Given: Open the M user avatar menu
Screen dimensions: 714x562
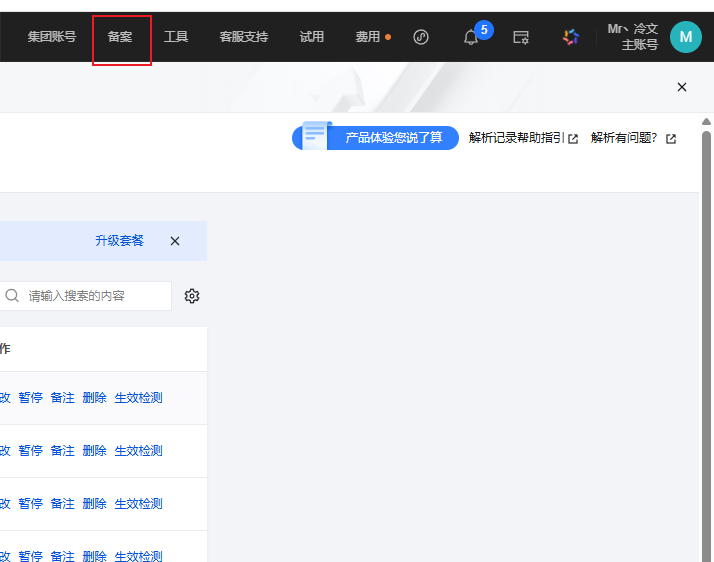Looking at the screenshot, I should coord(685,37).
